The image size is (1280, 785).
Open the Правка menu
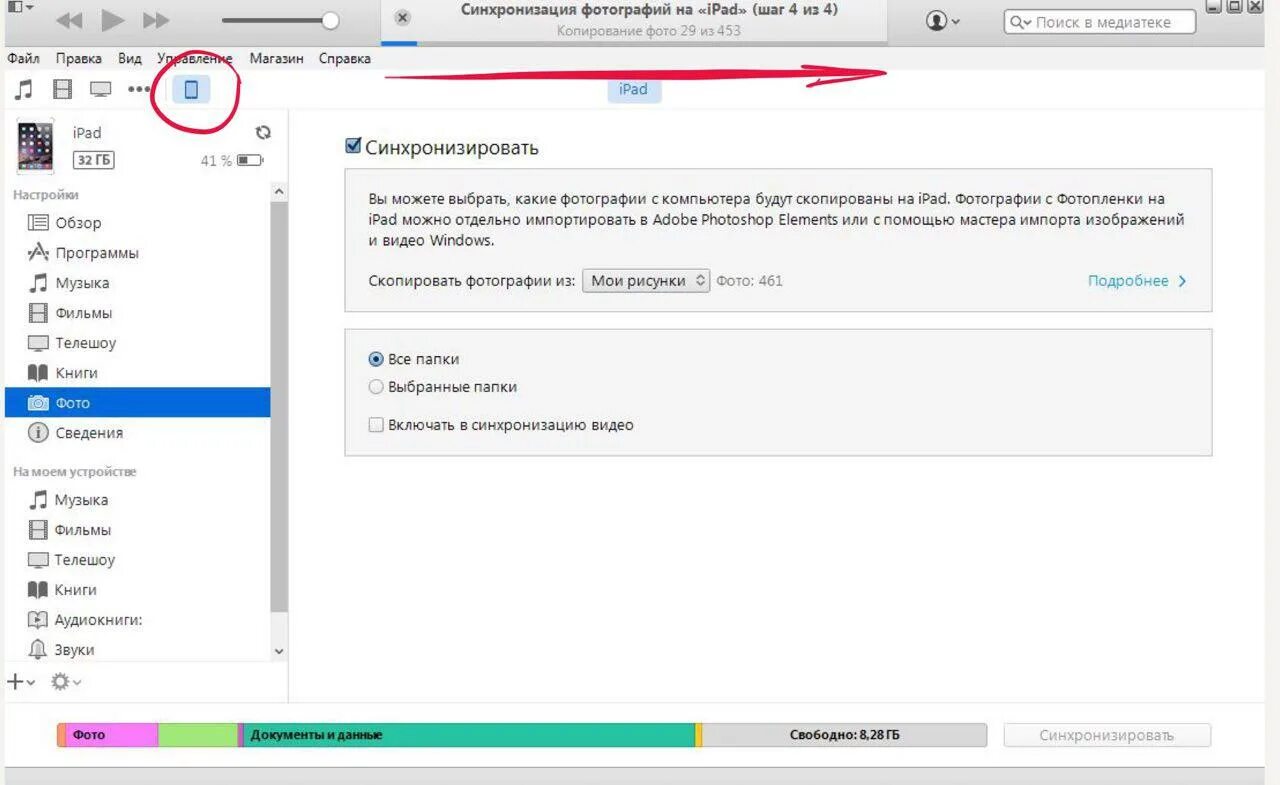click(x=79, y=58)
